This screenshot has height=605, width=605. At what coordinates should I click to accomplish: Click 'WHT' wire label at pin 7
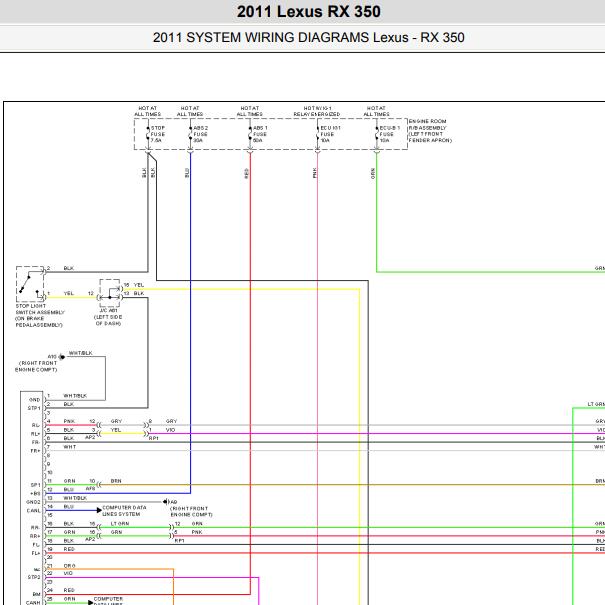coord(69,447)
